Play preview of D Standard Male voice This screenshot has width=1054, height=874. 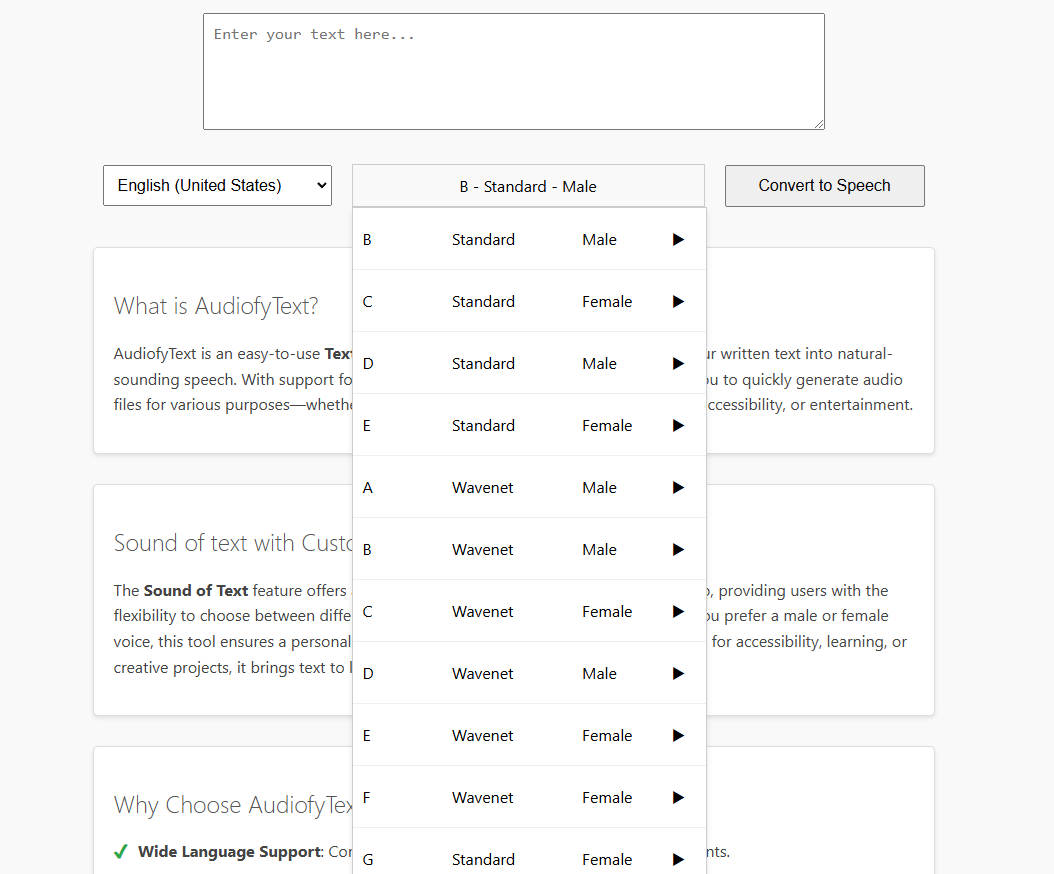(x=678, y=364)
